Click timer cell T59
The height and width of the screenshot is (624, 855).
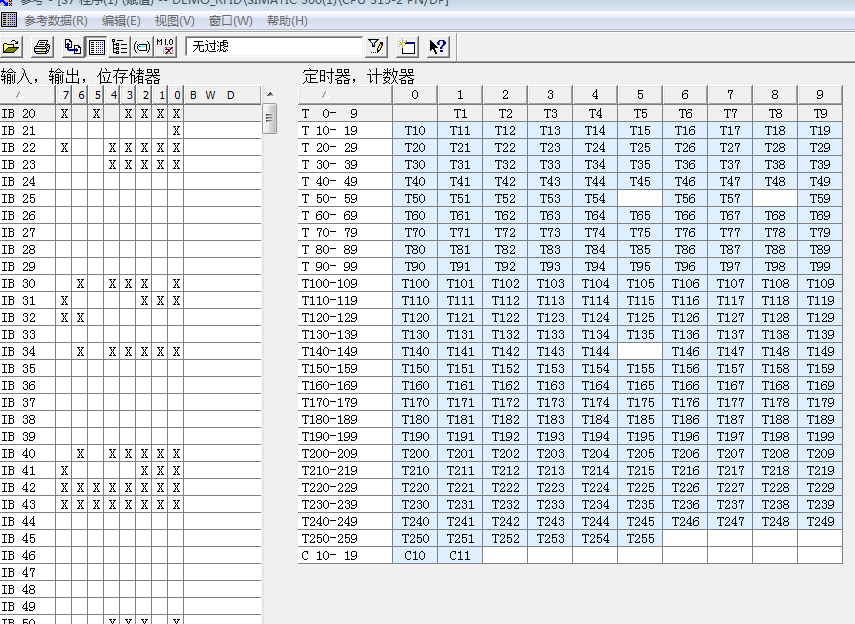point(820,199)
